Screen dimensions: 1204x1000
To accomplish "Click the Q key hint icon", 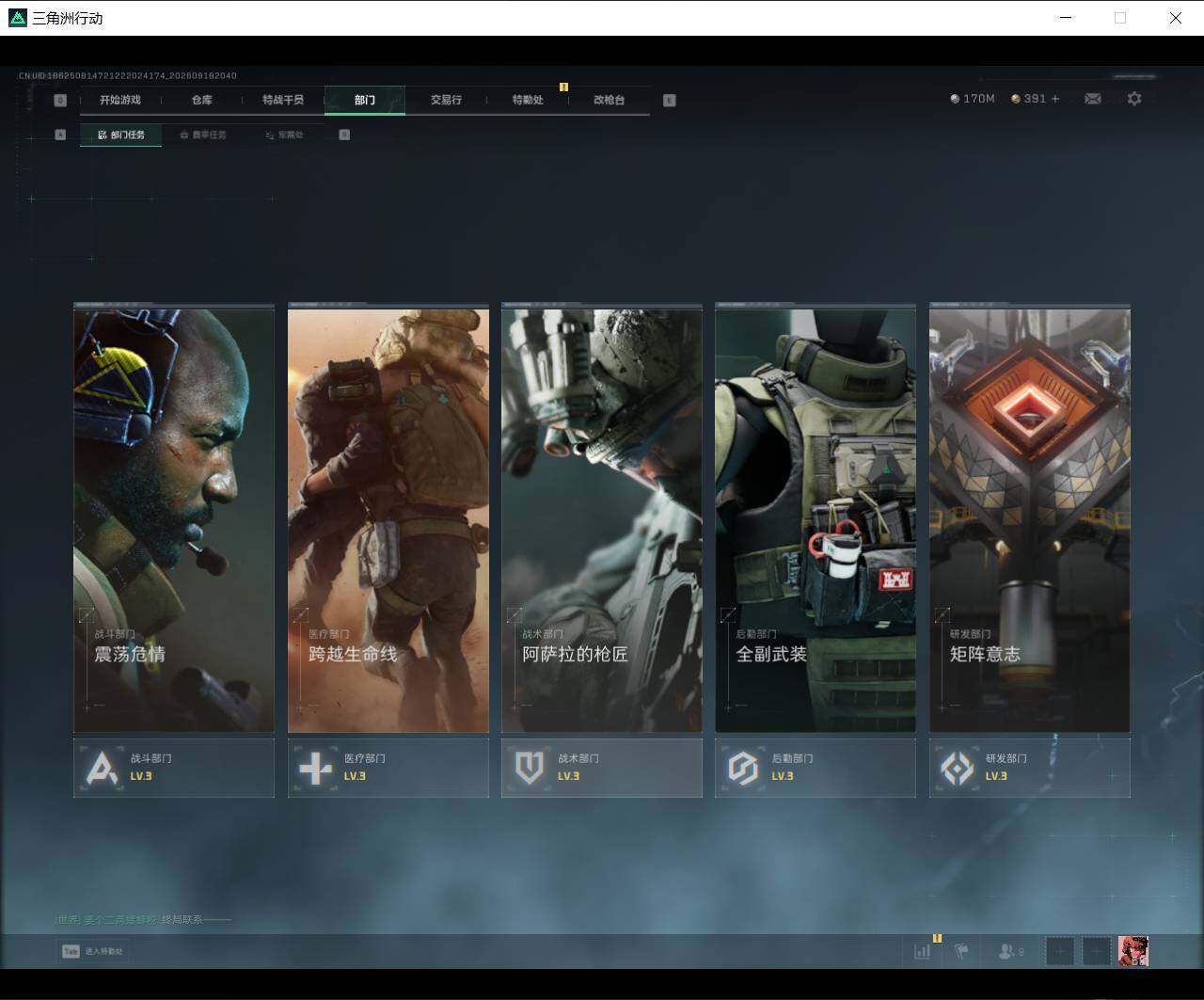I will pos(60,101).
